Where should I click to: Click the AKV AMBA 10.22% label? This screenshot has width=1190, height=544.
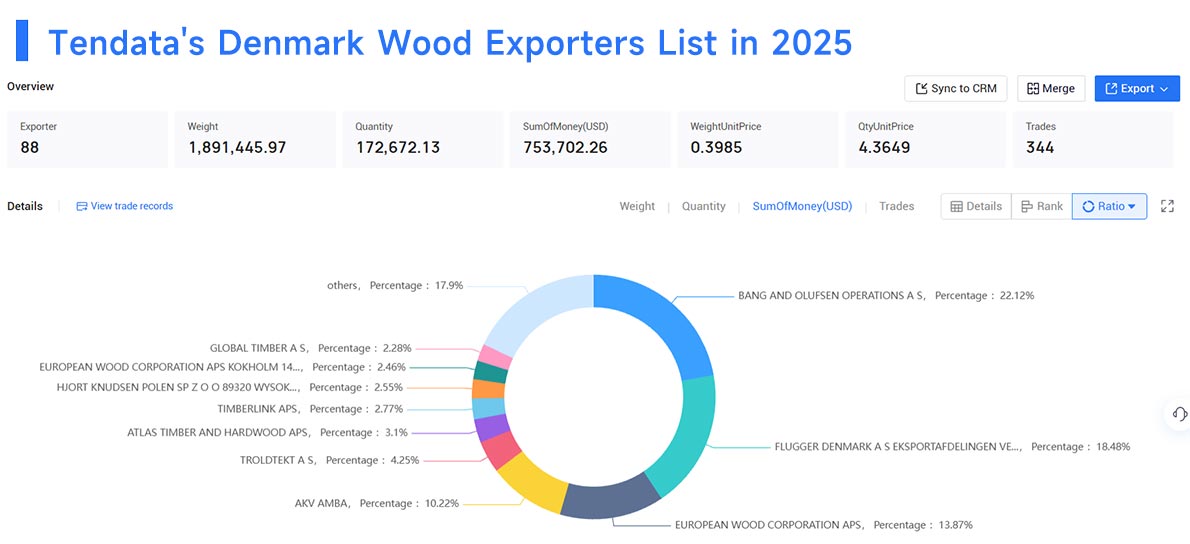(376, 503)
